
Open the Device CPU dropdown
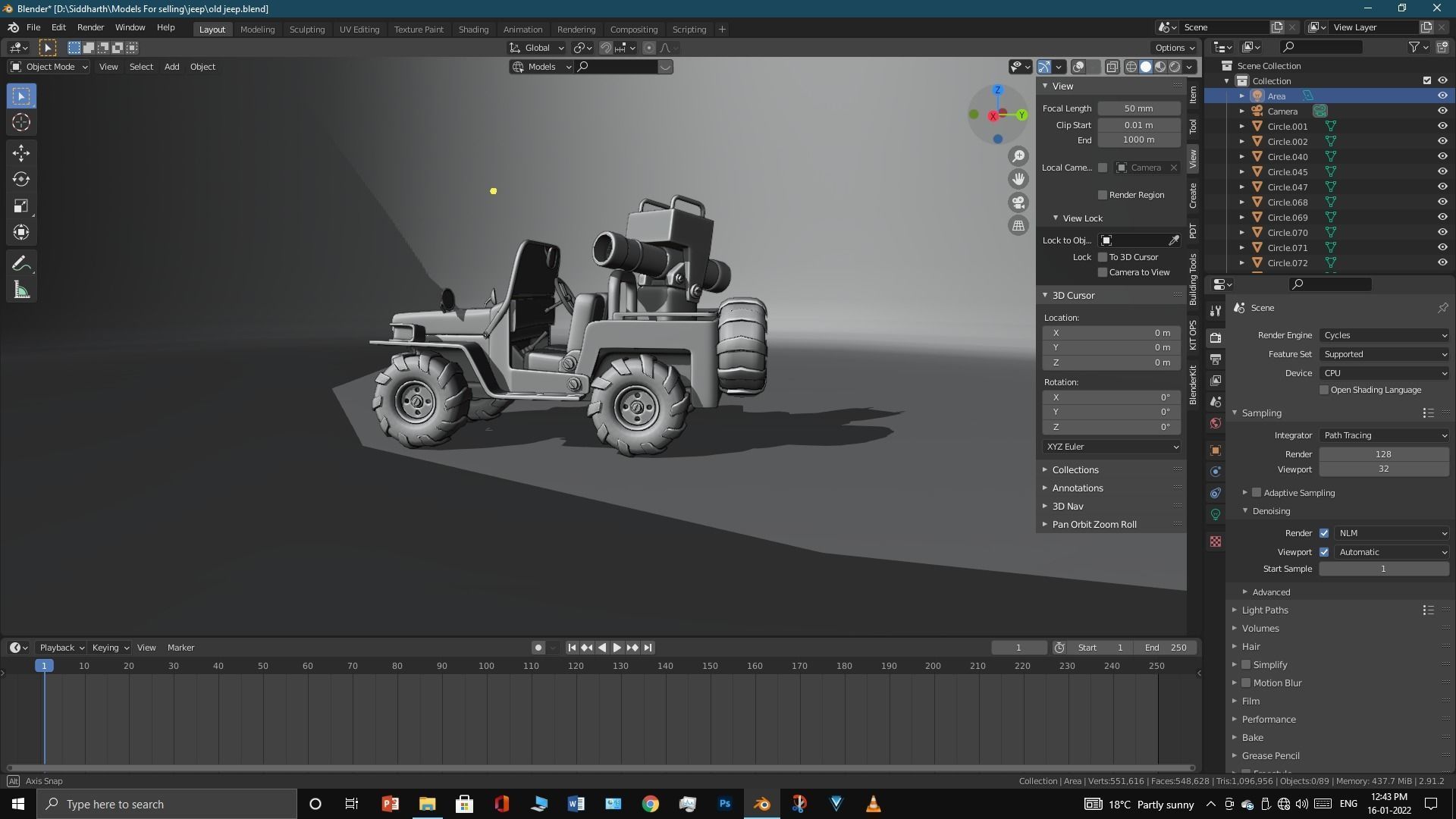pos(1385,373)
